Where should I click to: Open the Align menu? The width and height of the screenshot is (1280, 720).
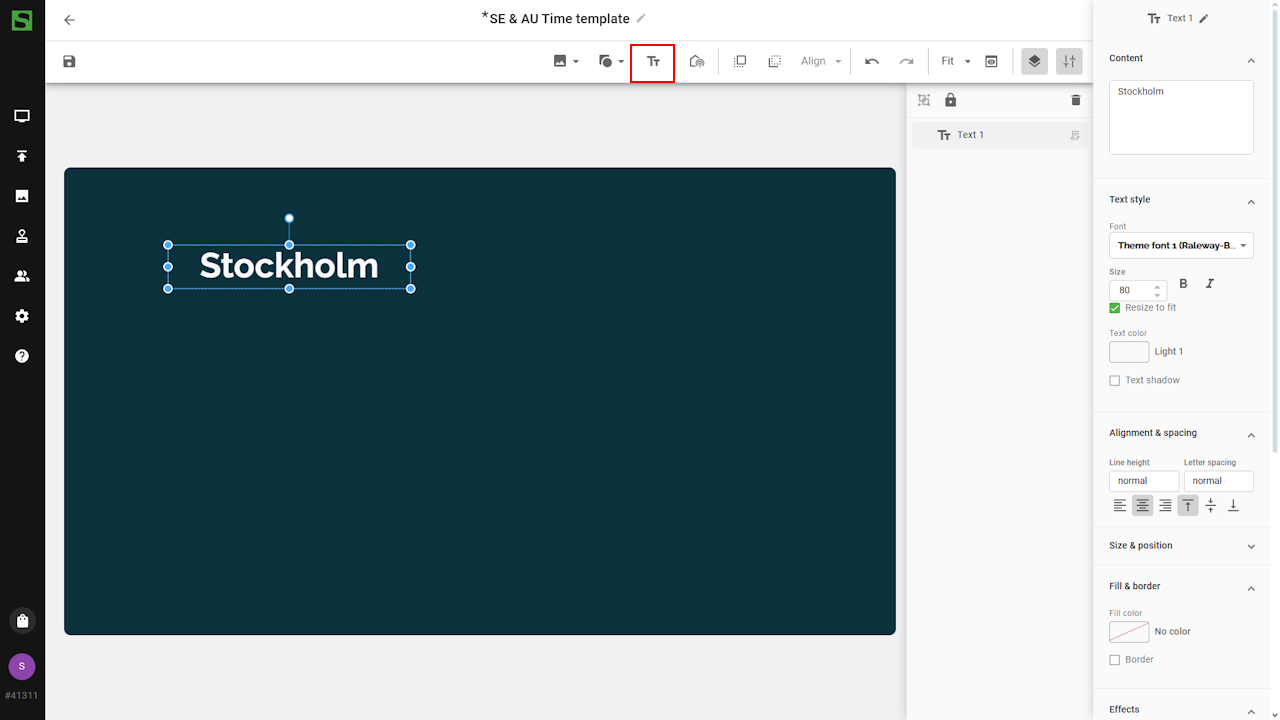pyautogui.click(x=821, y=62)
